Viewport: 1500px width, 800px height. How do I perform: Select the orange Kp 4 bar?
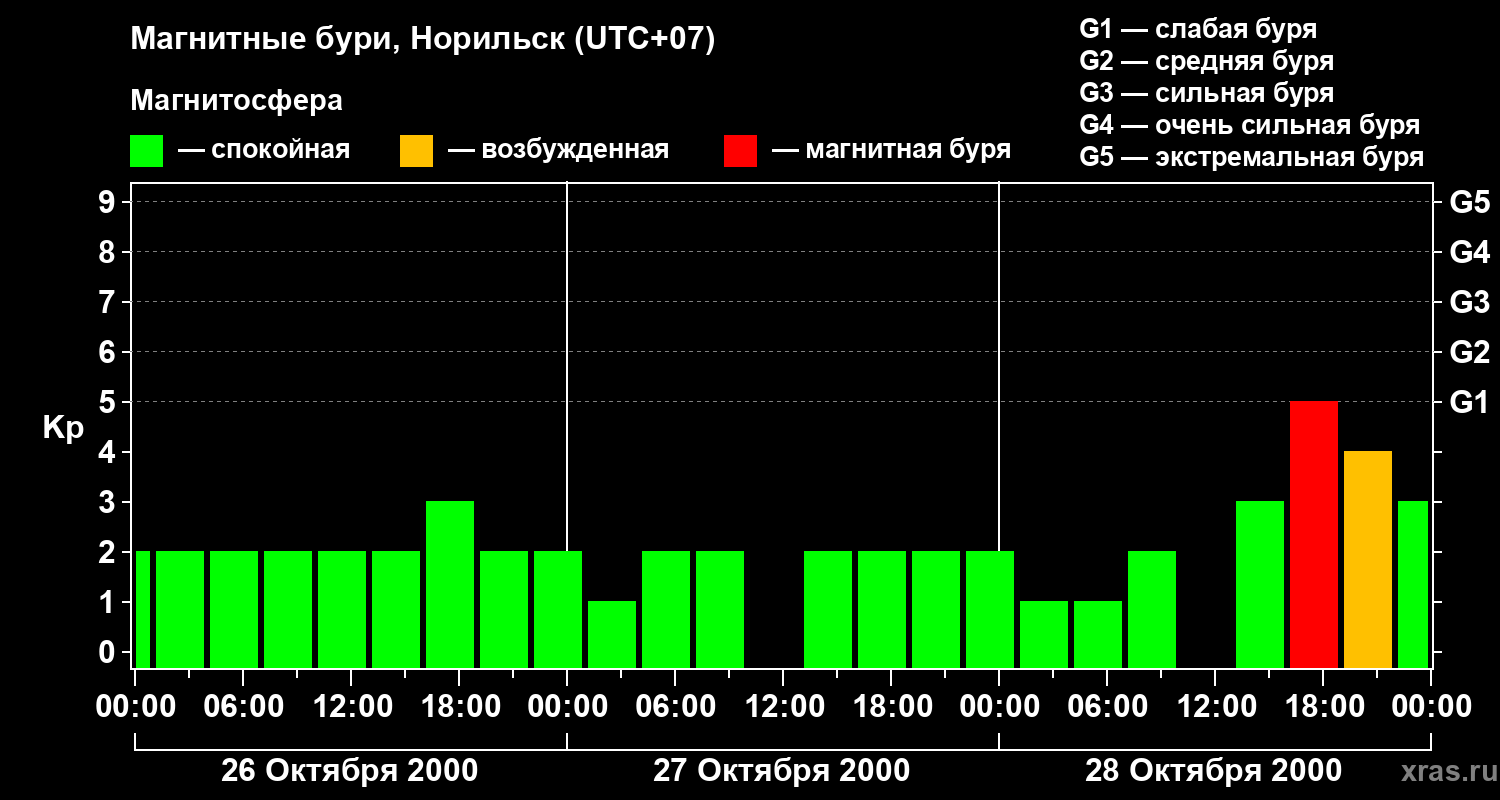[x=1368, y=559]
